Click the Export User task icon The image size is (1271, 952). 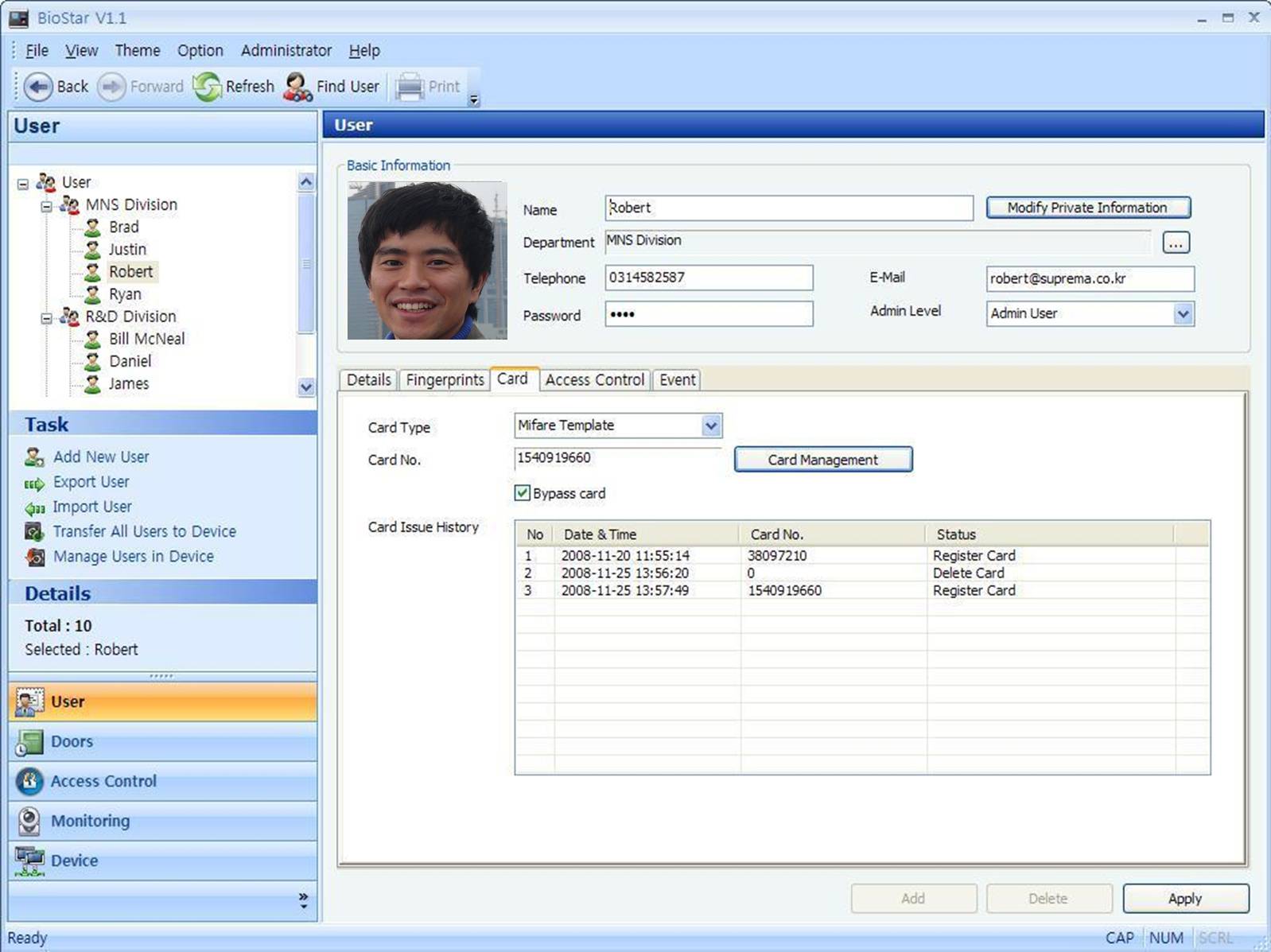(x=34, y=483)
